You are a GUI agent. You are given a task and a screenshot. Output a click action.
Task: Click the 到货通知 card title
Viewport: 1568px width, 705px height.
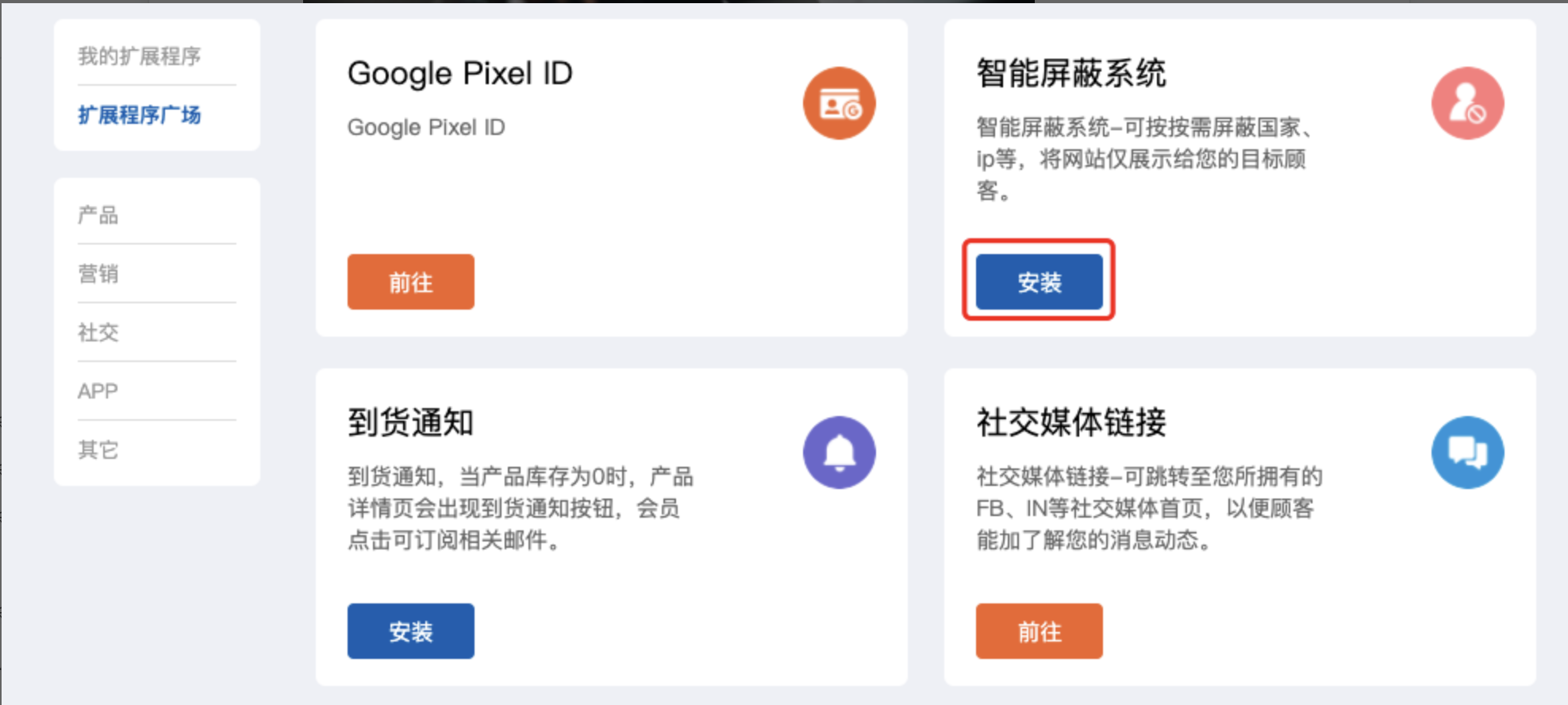410,422
